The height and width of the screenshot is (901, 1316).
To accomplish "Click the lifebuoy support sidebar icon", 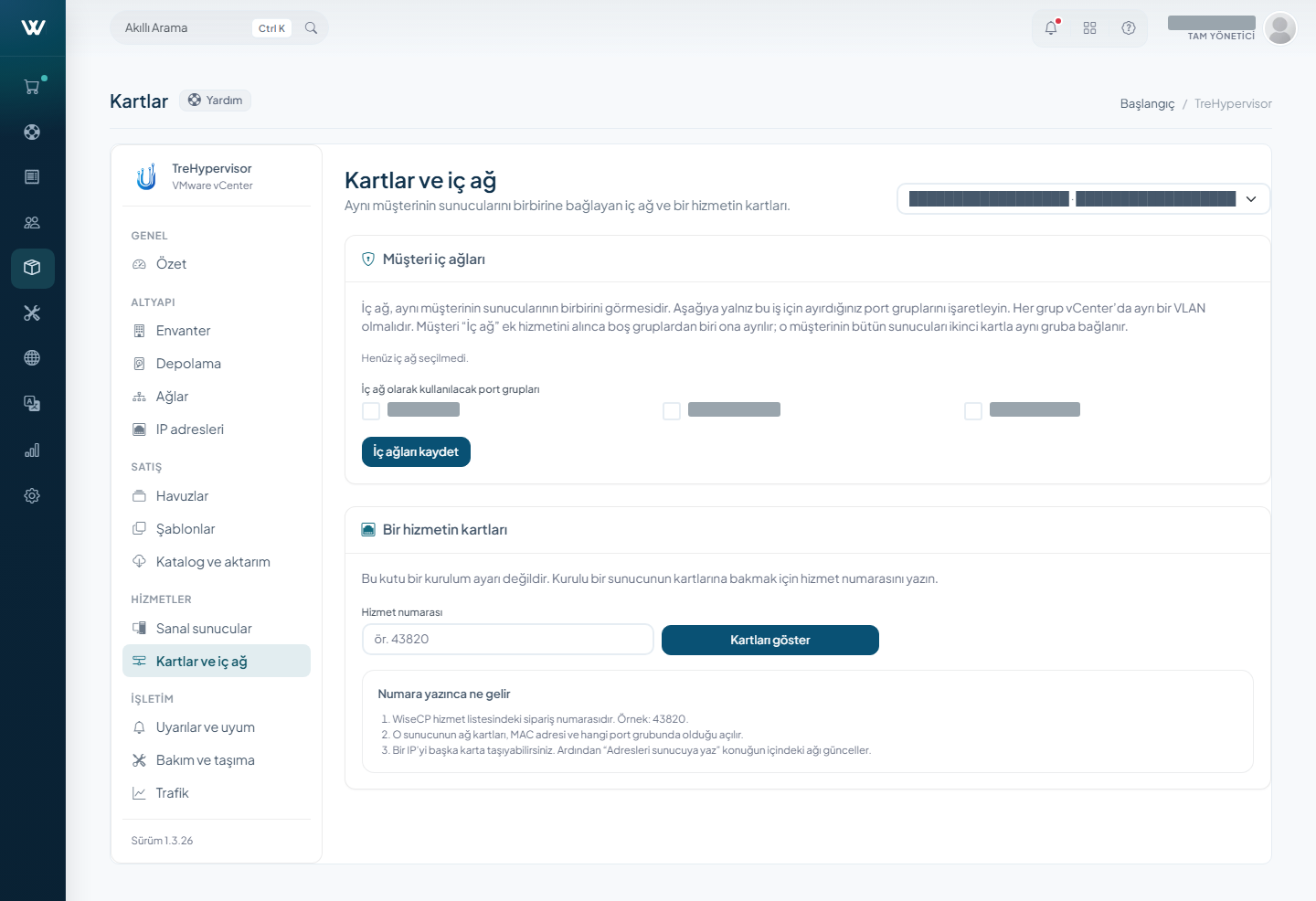I will click(x=32, y=132).
